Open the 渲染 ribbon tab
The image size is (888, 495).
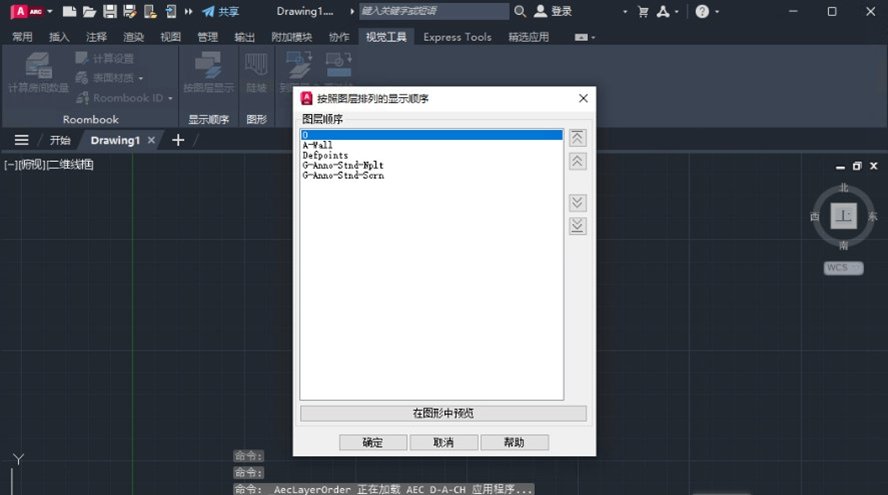click(x=134, y=37)
